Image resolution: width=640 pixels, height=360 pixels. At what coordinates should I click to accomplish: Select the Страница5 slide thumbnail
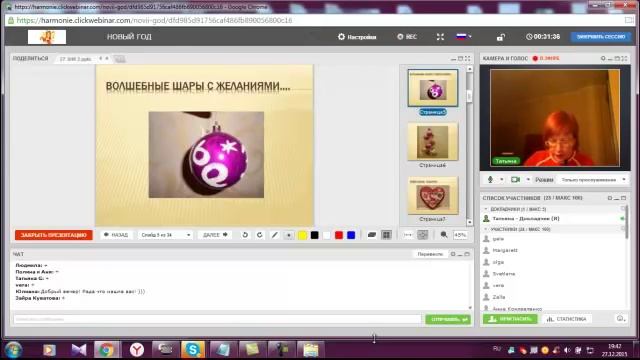(433, 88)
